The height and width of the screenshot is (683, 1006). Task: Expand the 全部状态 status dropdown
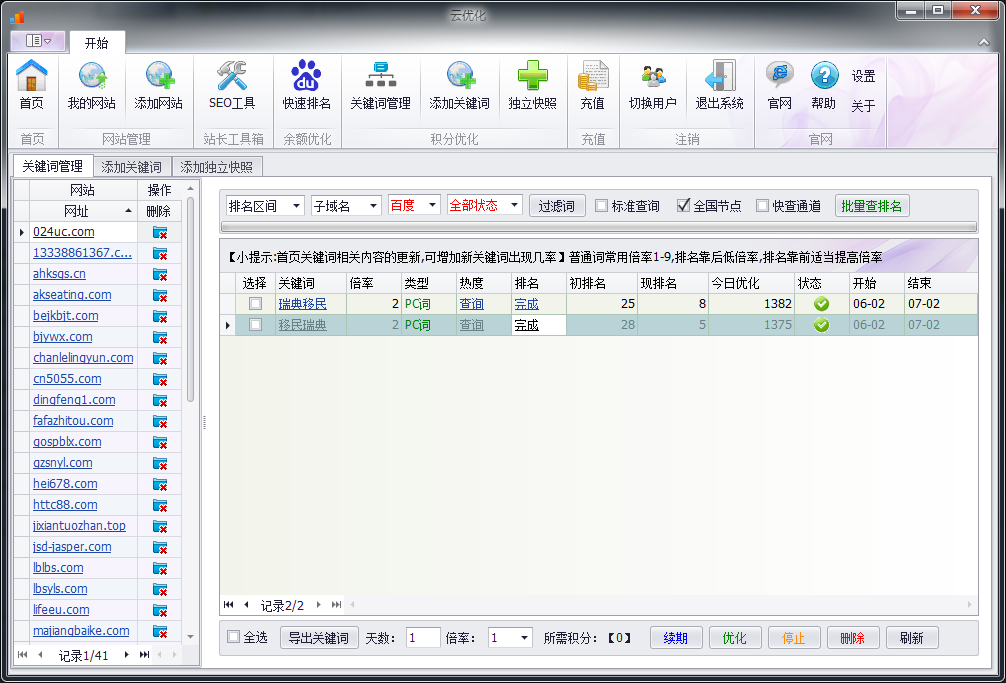pyautogui.click(x=485, y=205)
